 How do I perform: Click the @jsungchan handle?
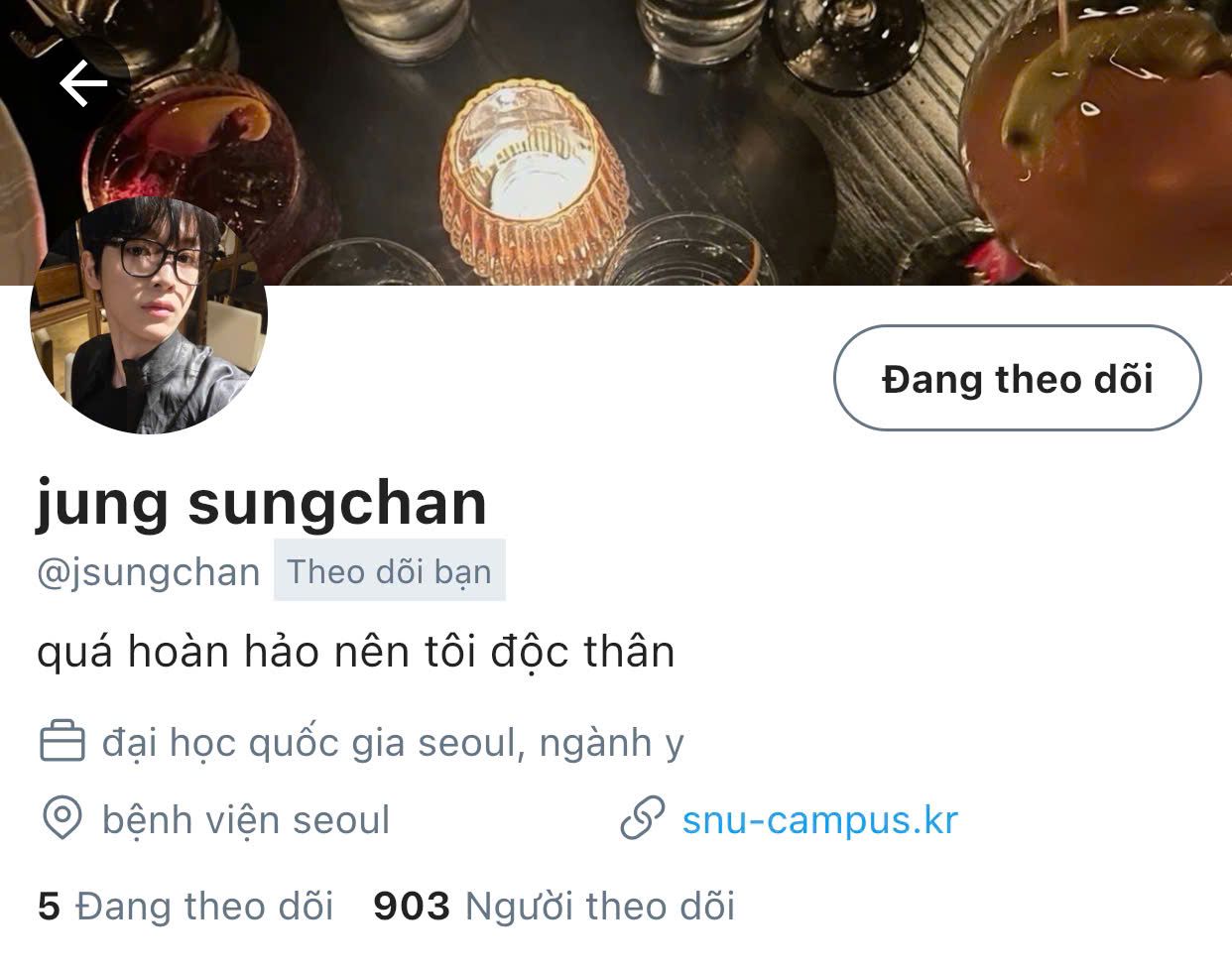(149, 572)
